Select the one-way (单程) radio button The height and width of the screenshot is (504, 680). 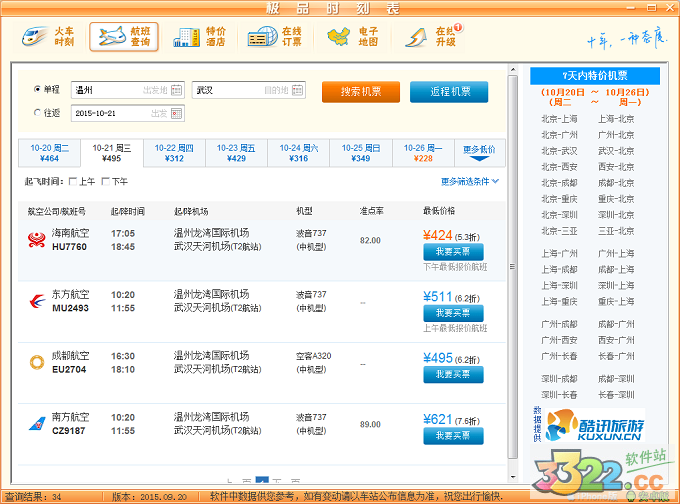pyautogui.click(x=38, y=90)
